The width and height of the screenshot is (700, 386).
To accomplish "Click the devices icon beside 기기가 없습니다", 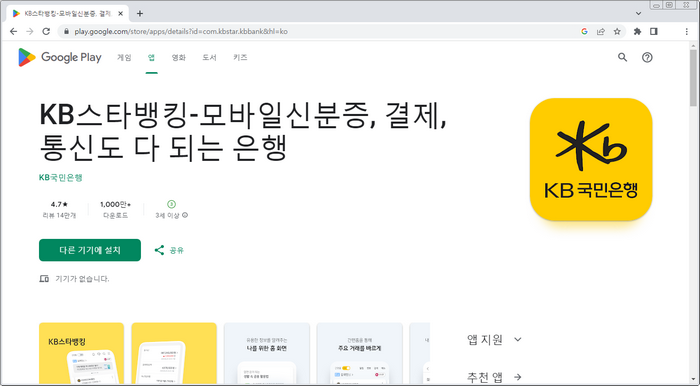I will pyautogui.click(x=44, y=279).
